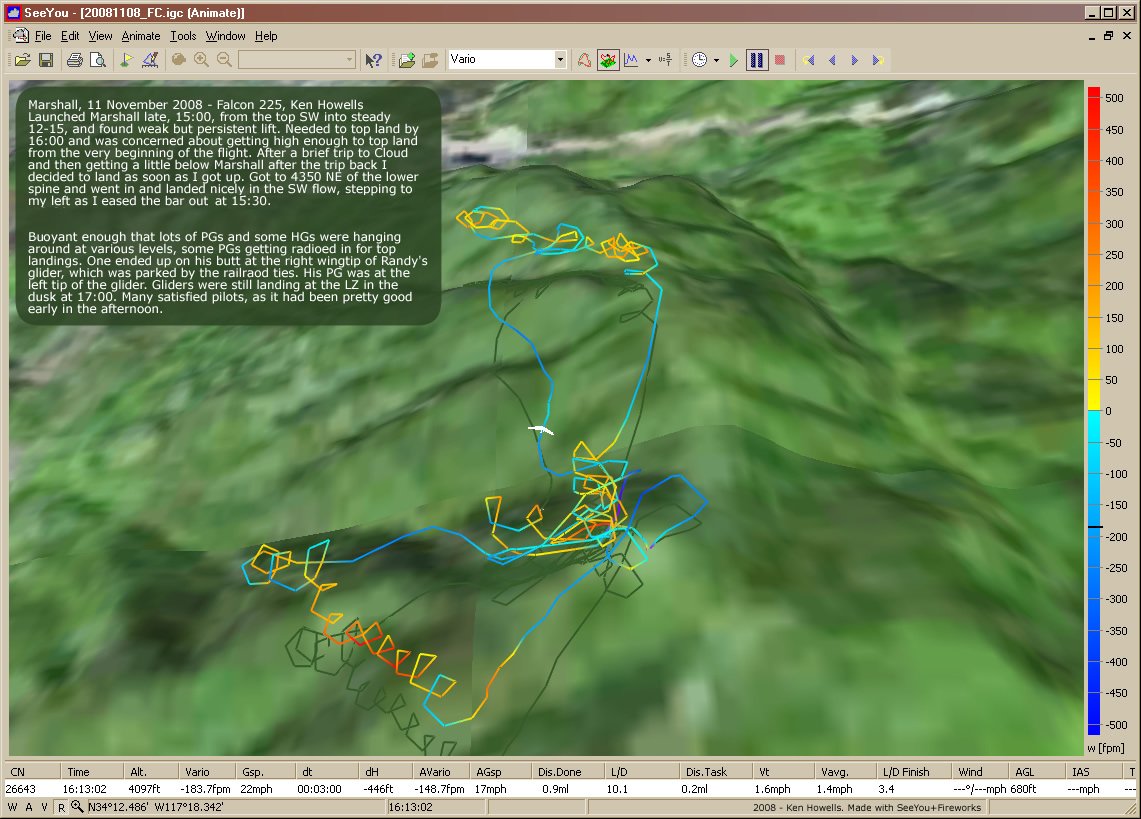1141x819 pixels.
Task: Click the context help arrow icon
Action: [374, 60]
